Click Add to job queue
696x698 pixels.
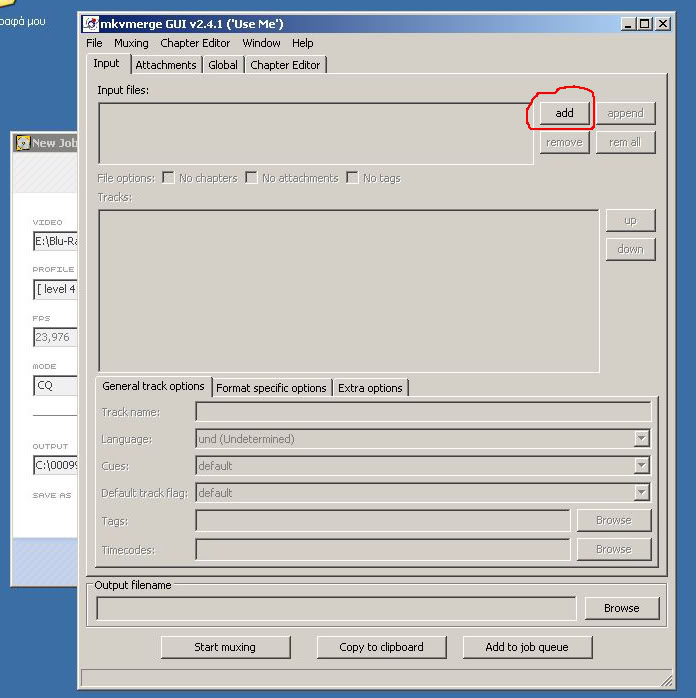tap(527, 647)
